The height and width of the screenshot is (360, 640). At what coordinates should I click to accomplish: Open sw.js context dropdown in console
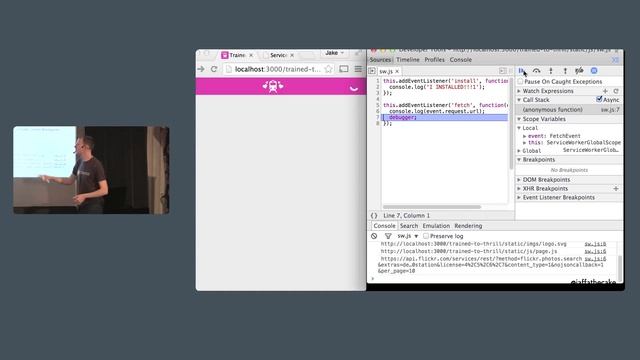pos(408,236)
